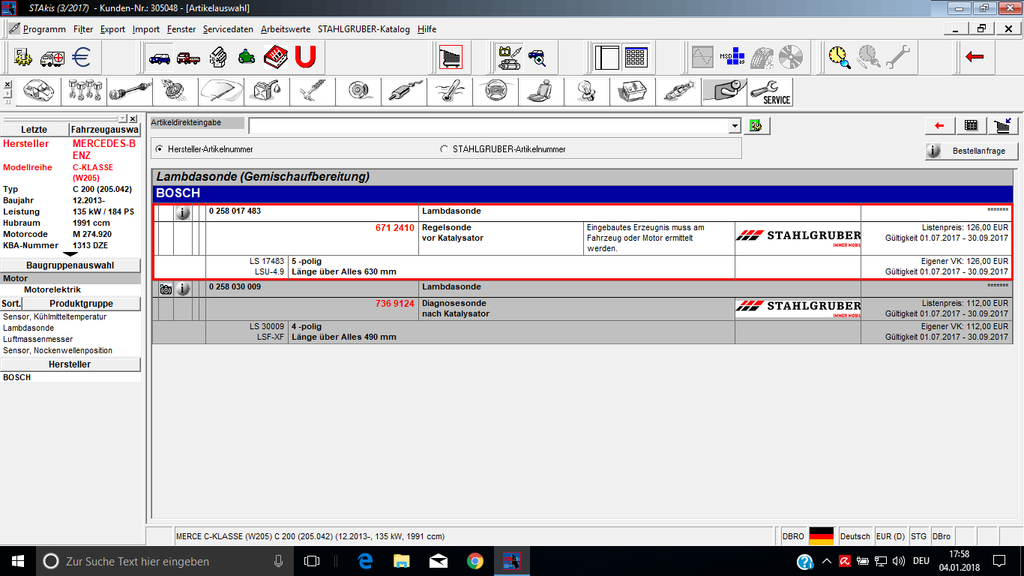Select car seat interior group icon
The image size is (1024, 576).
541,91
